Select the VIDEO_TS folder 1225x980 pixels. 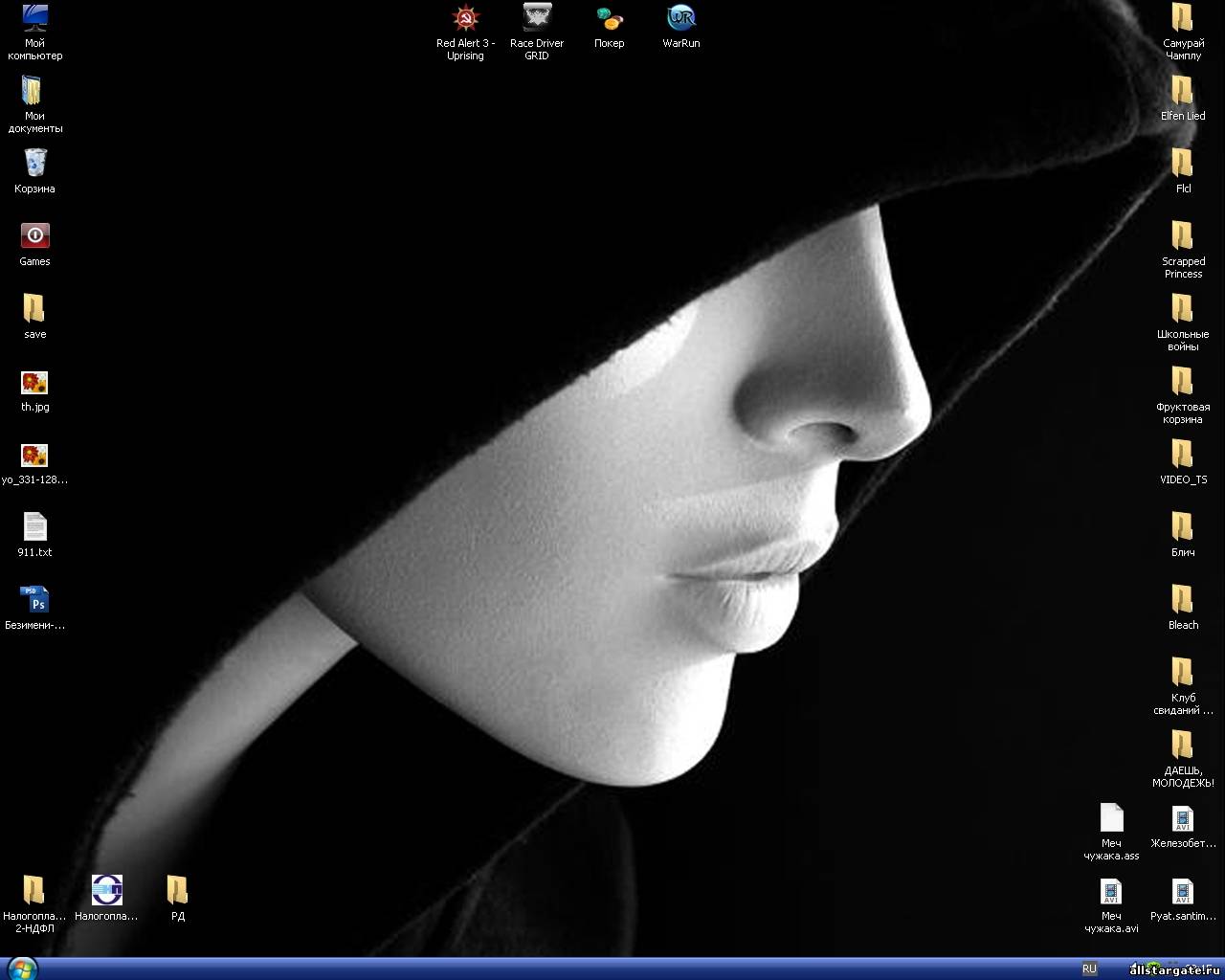click(x=1183, y=455)
